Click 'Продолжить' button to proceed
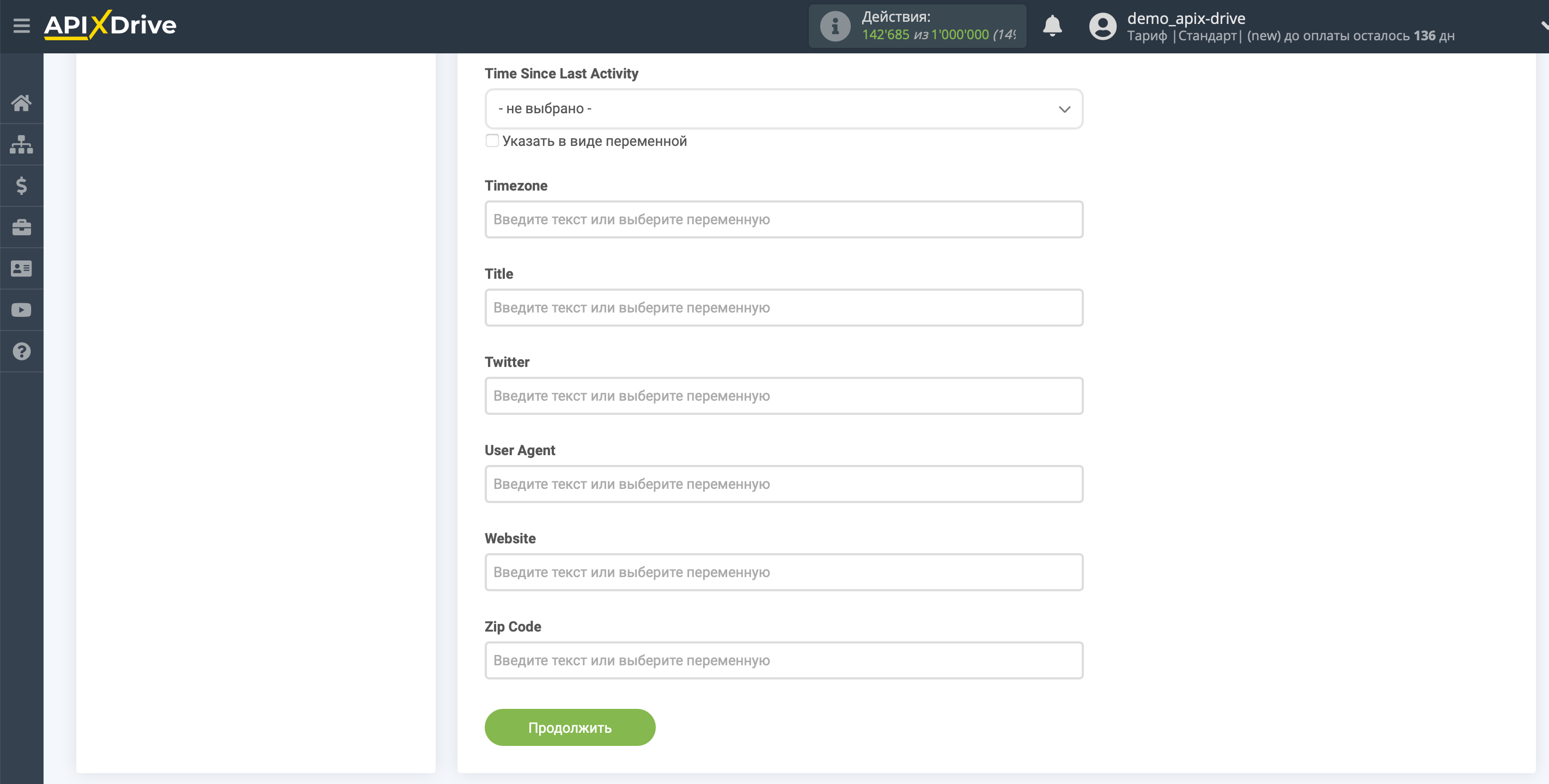The width and height of the screenshot is (1549, 784). (x=570, y=727)
